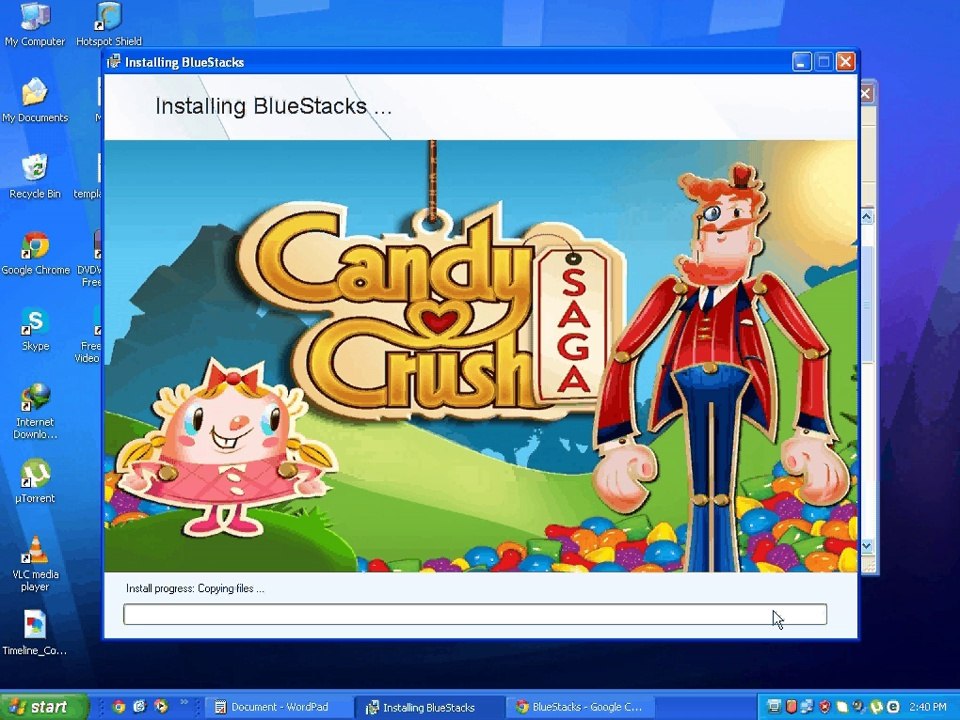Click the BlueStacks installer title bar icon
The width and height of the screenshot is (960, 720).
(114, 62)
